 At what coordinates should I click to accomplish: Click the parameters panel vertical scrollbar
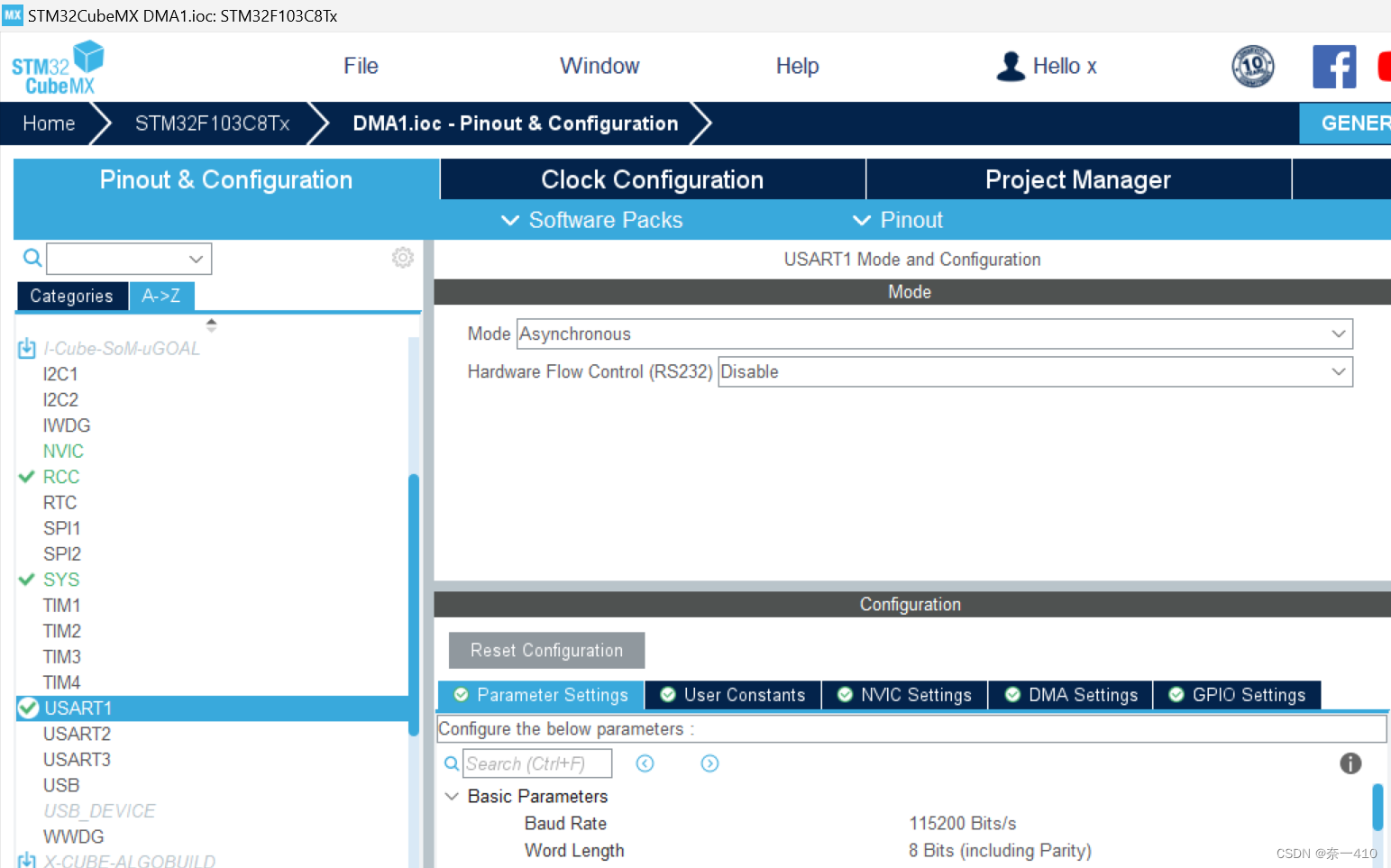tap(1377, 807)
